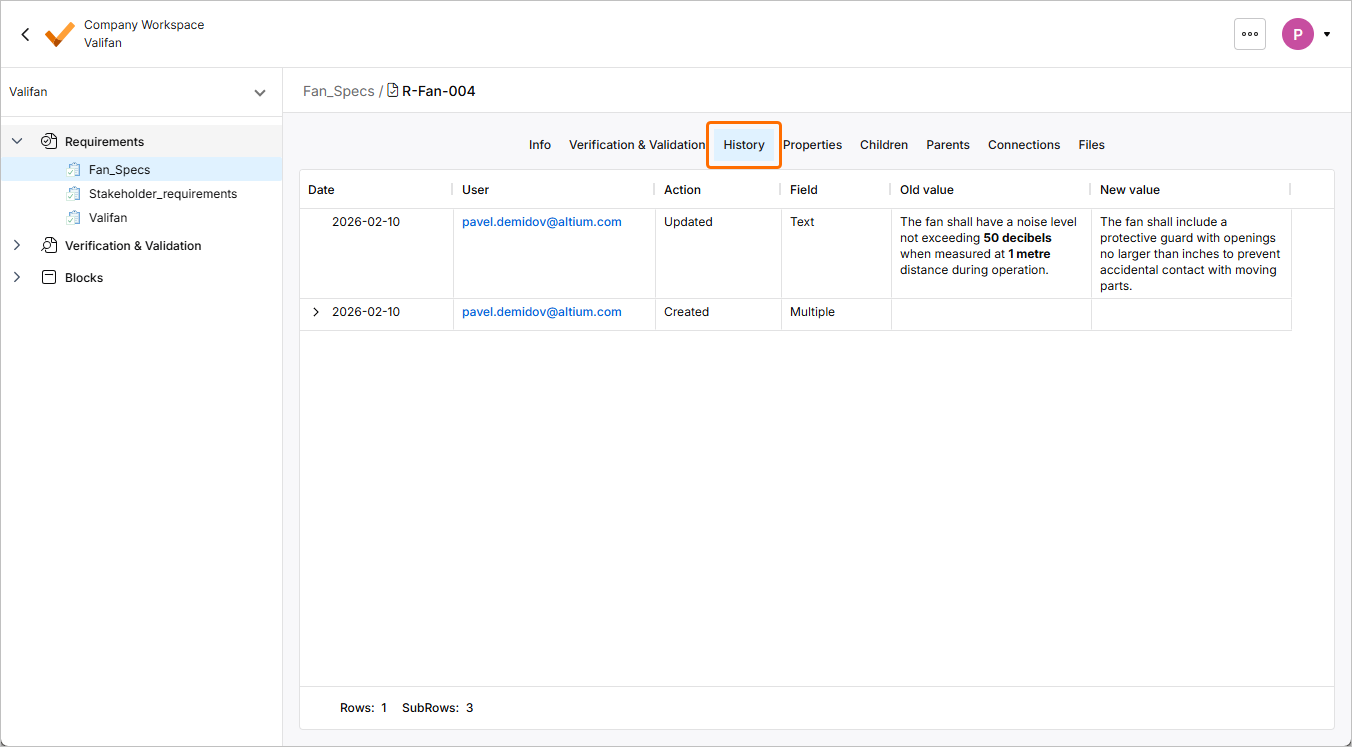This screenshot has height=747, width=1352.
Task: Click the new value protective guard text
Action: click(1190, 254)
